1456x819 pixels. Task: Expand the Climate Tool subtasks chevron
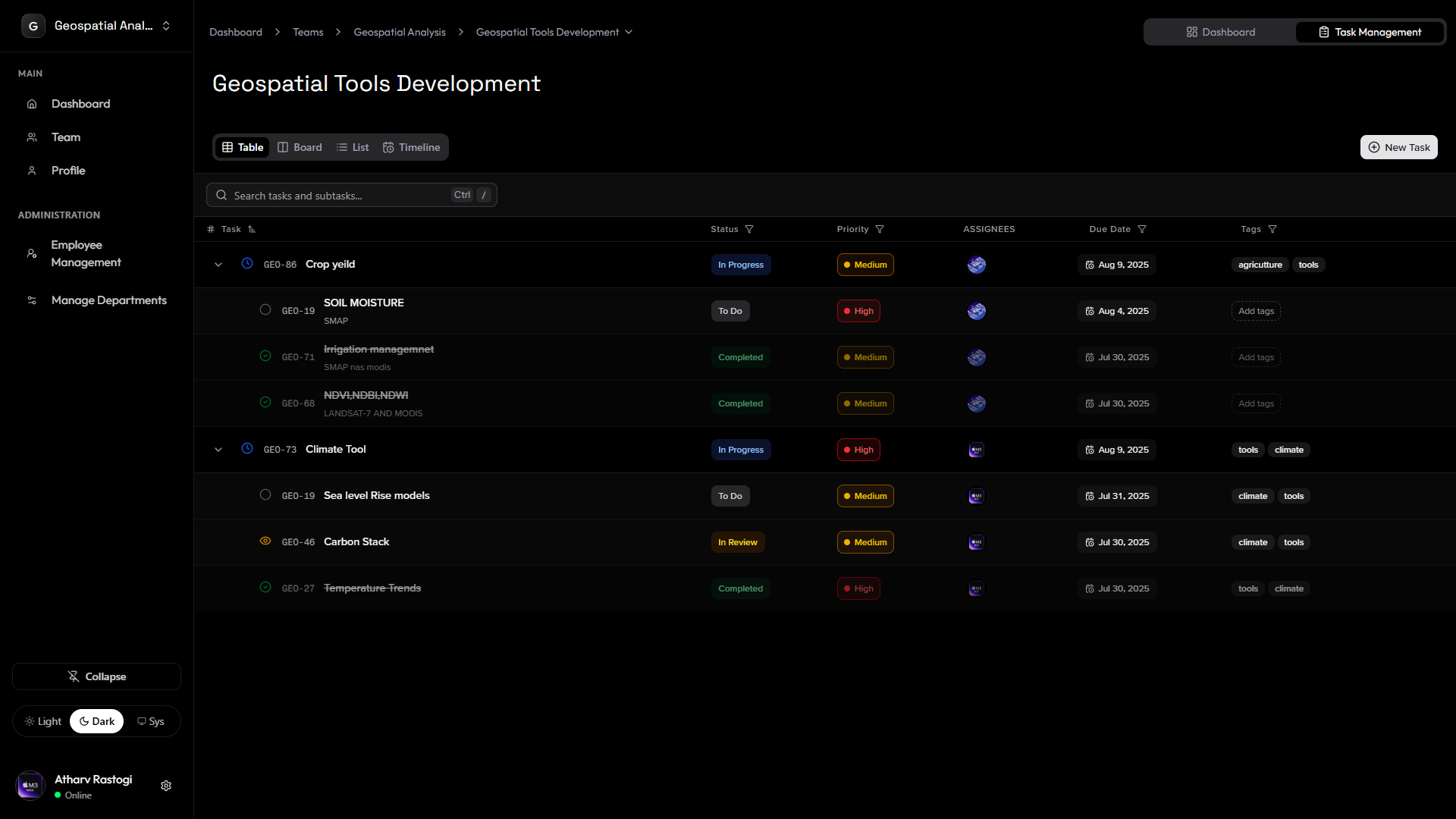(218, 449)
